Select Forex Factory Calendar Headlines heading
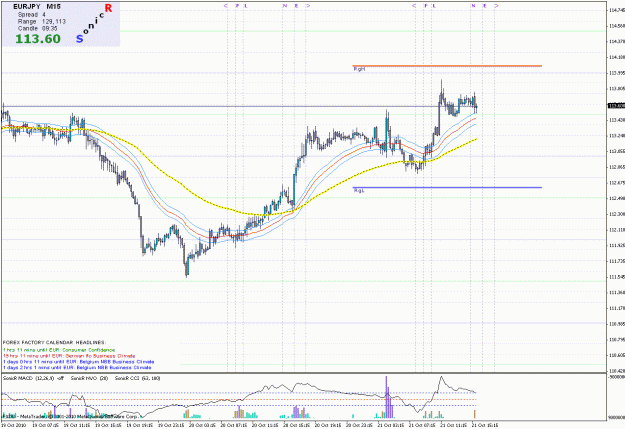Viewport: 625px width, 429px height. [54, 342]
